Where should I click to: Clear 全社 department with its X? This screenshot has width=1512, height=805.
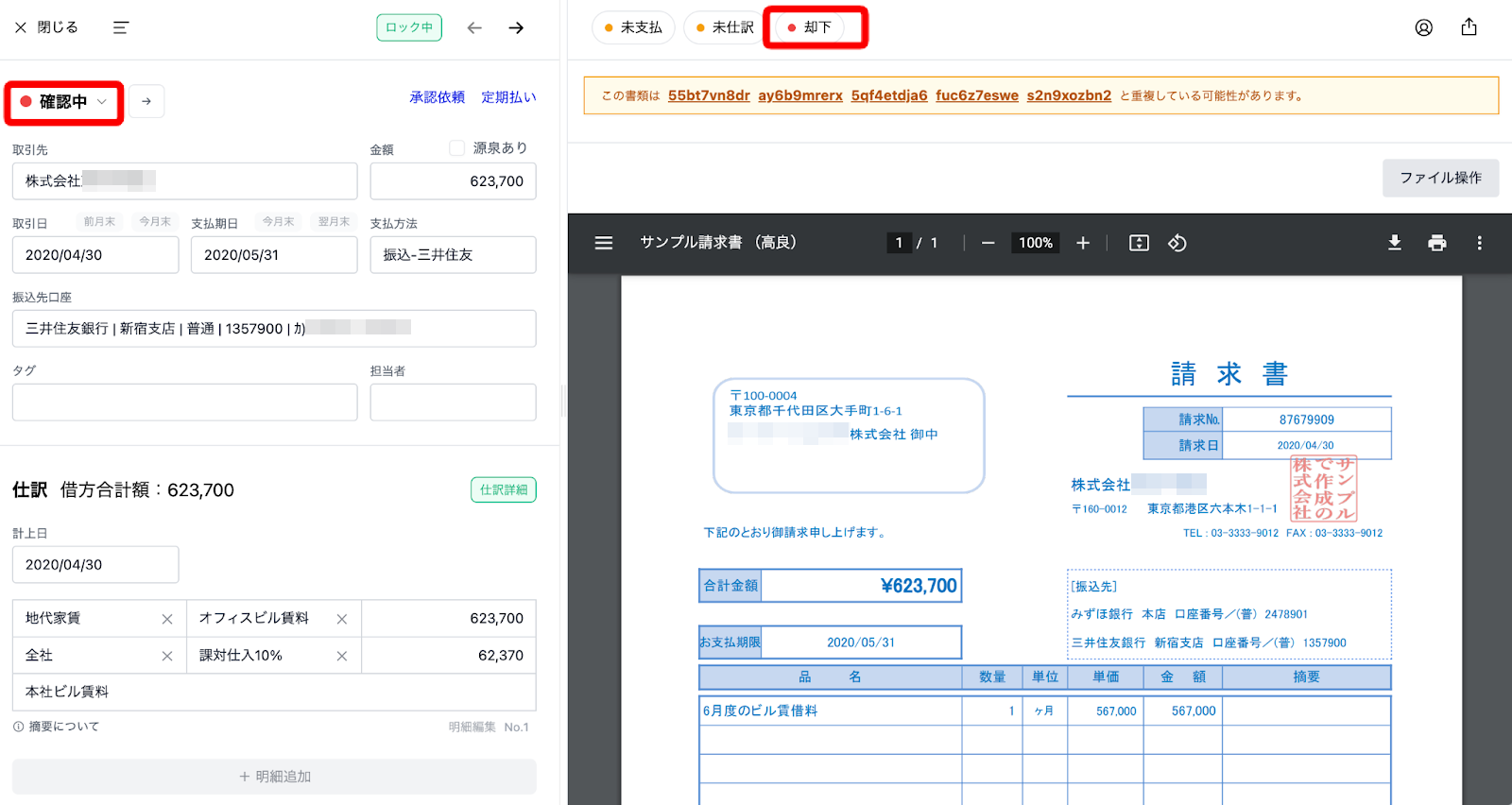(x=167, y=656)
